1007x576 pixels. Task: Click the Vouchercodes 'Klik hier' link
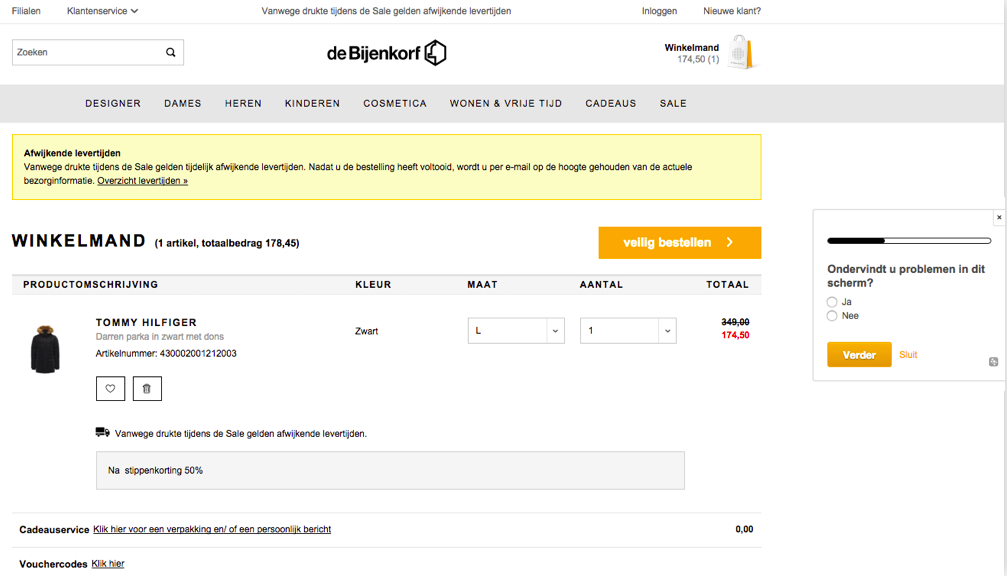pyautogui.click(x=108, y=564)
